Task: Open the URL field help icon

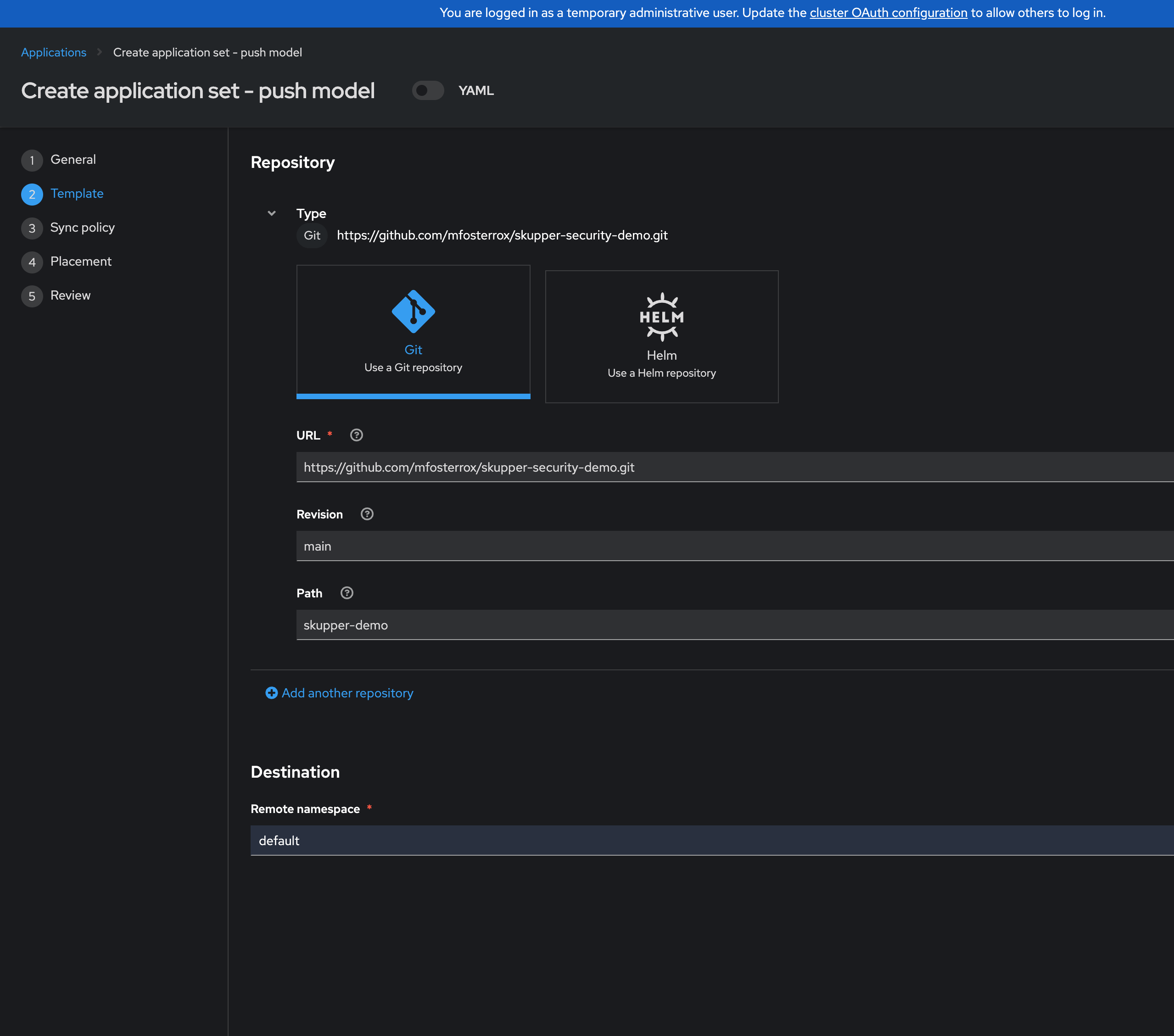Action: tap(356, 435)
